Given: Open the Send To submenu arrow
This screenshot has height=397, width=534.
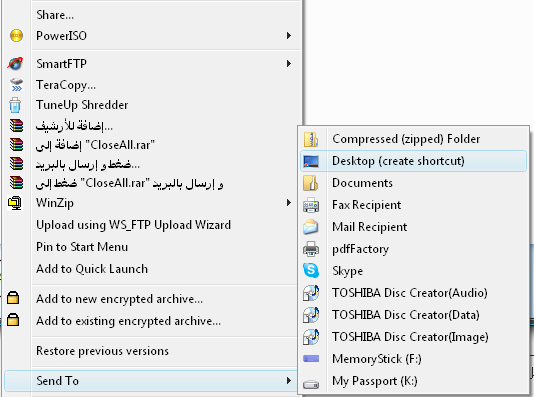Looking at the screenshot, I should [x=289, y=380].
